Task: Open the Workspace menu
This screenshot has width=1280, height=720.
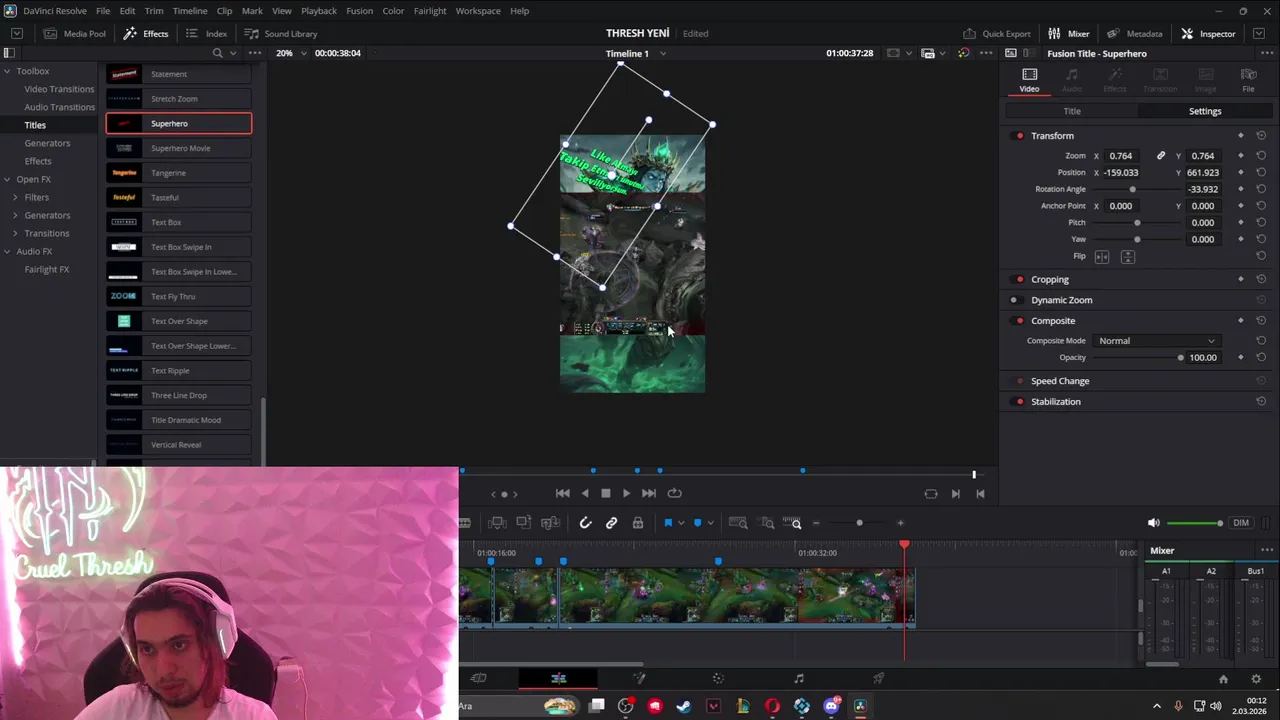Action: [478, 11]
